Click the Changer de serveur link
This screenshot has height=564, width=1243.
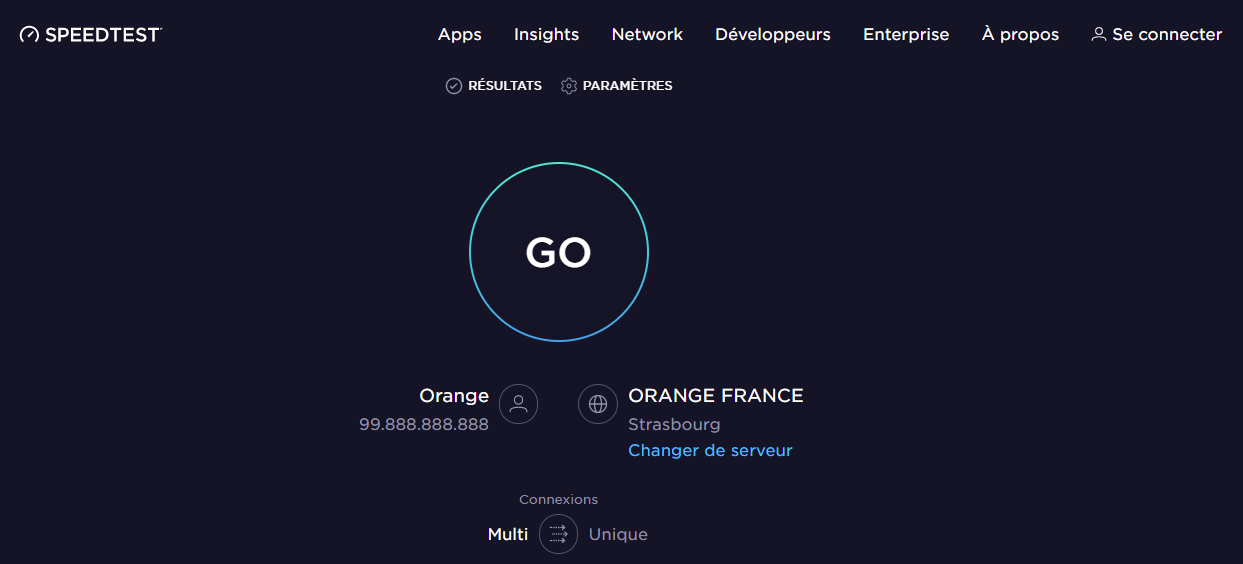710,450
